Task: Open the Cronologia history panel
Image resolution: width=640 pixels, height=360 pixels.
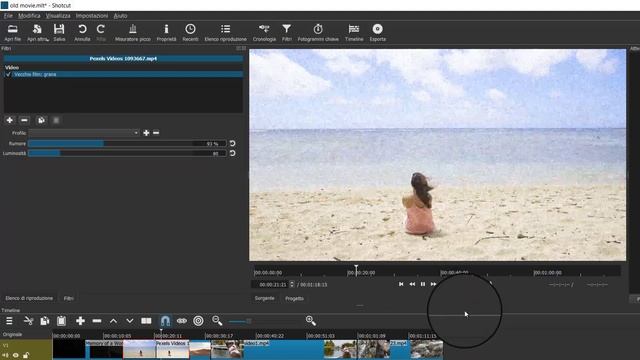Action: 264,33
